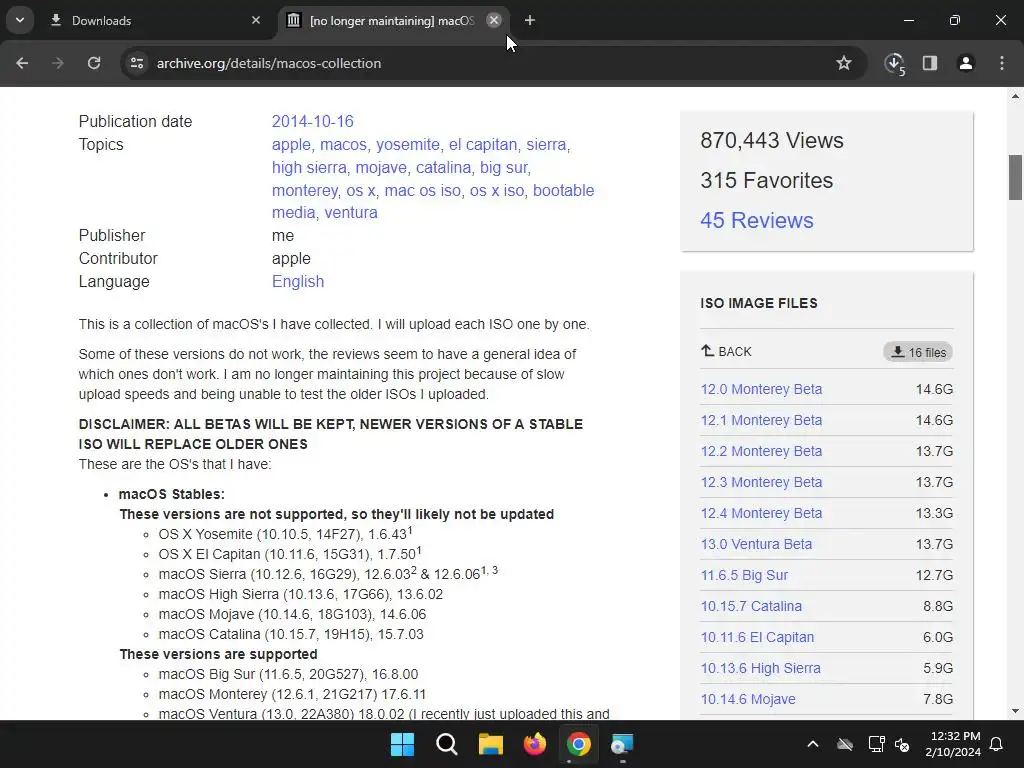Select the '315 Favorites' text
The height and width of the screenshot is (768, 1024).
(767, 180)
